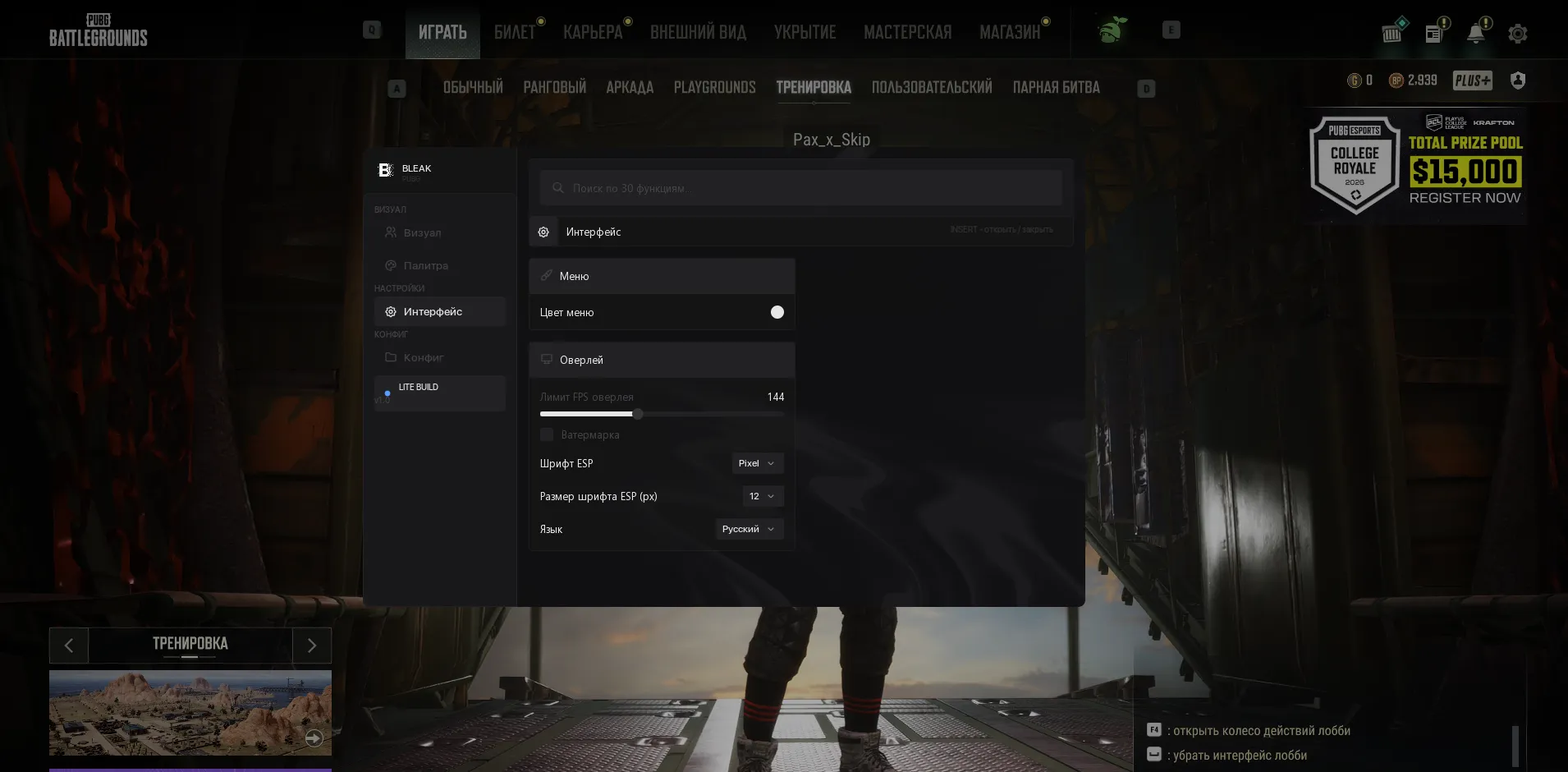
Task: Click the gear icon beside Интерфейс header
Action: (x=543, y=232)
